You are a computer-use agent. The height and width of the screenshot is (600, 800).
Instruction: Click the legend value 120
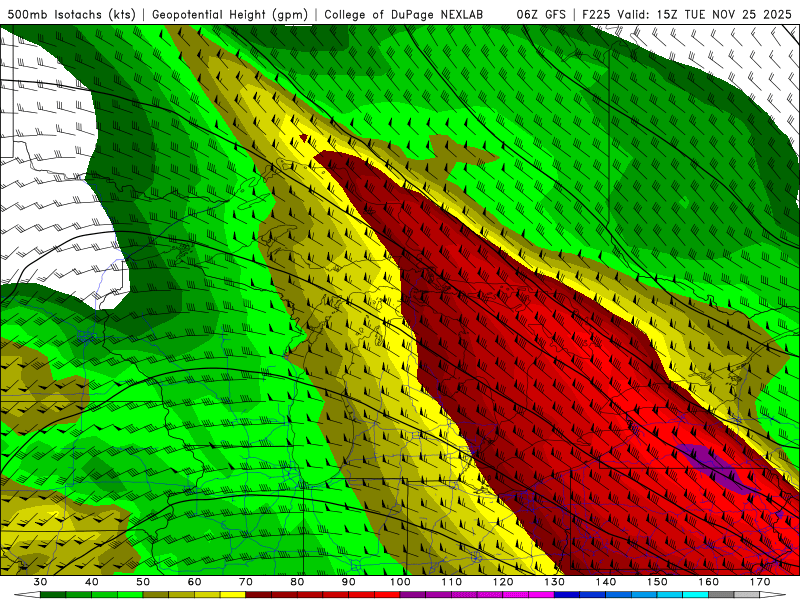(x=503, y=582)
